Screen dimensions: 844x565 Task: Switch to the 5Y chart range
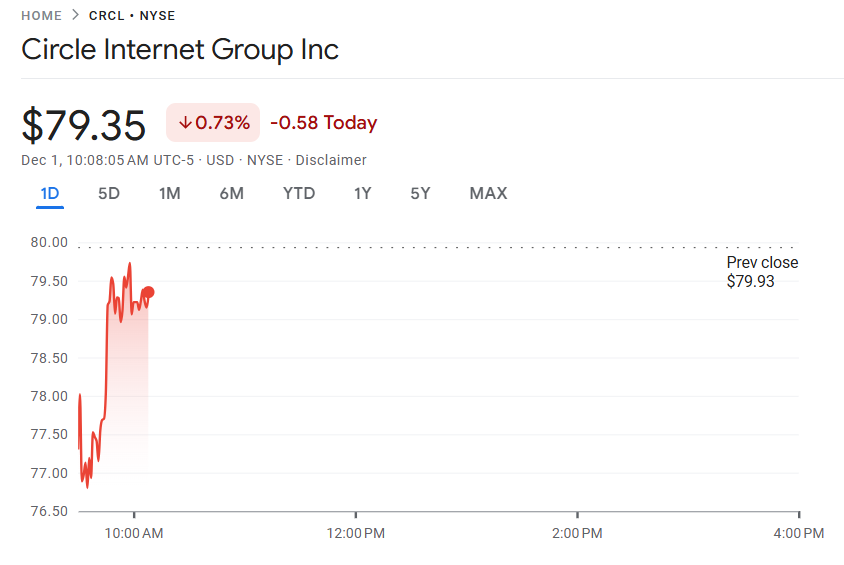(420, 193)
